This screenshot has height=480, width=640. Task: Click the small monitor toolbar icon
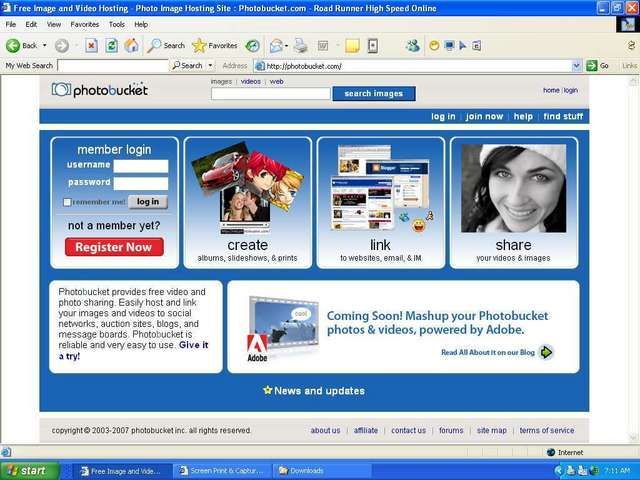click(449, 46)
